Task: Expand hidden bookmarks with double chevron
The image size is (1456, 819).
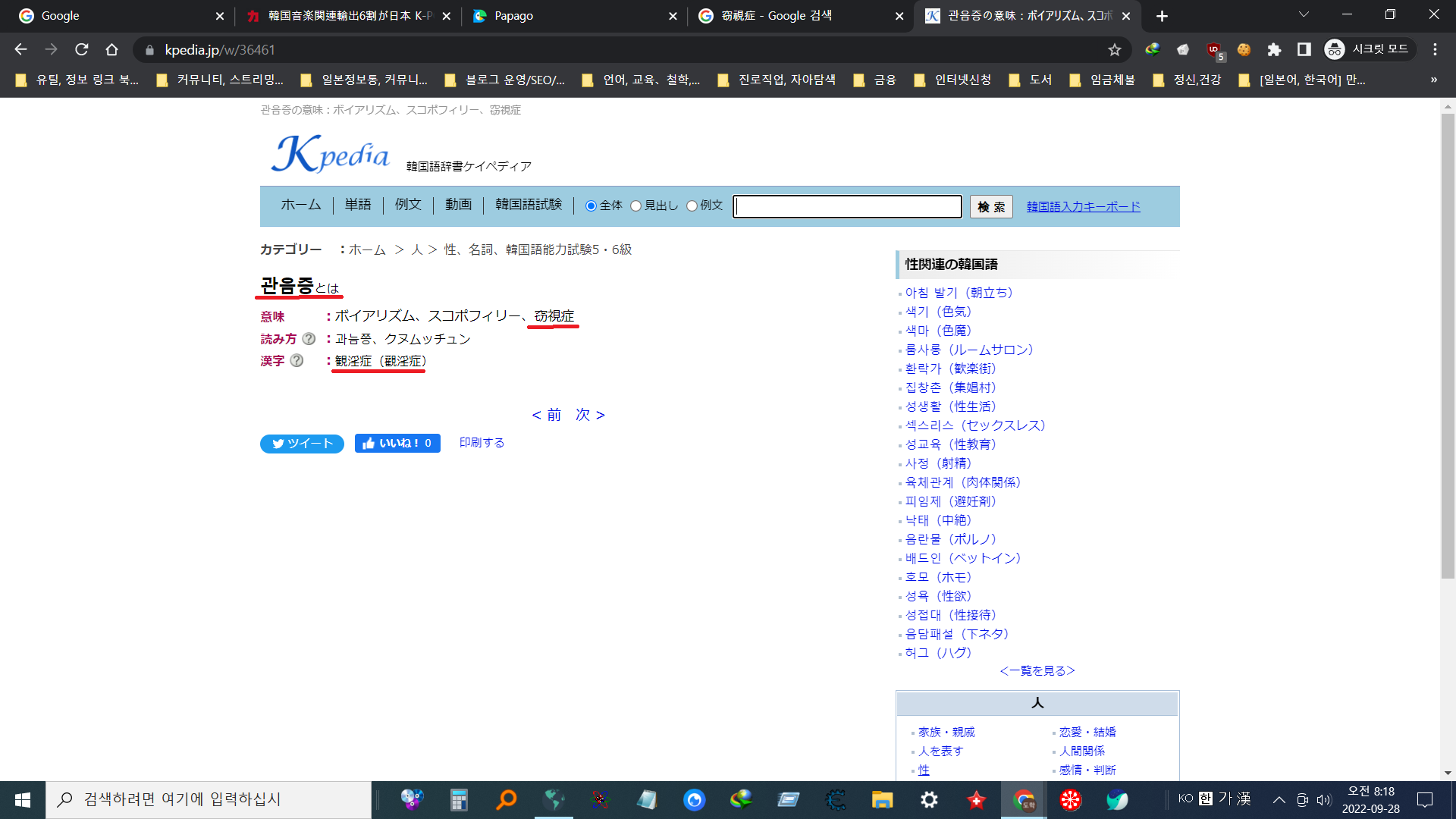Action: (1433, 80)
